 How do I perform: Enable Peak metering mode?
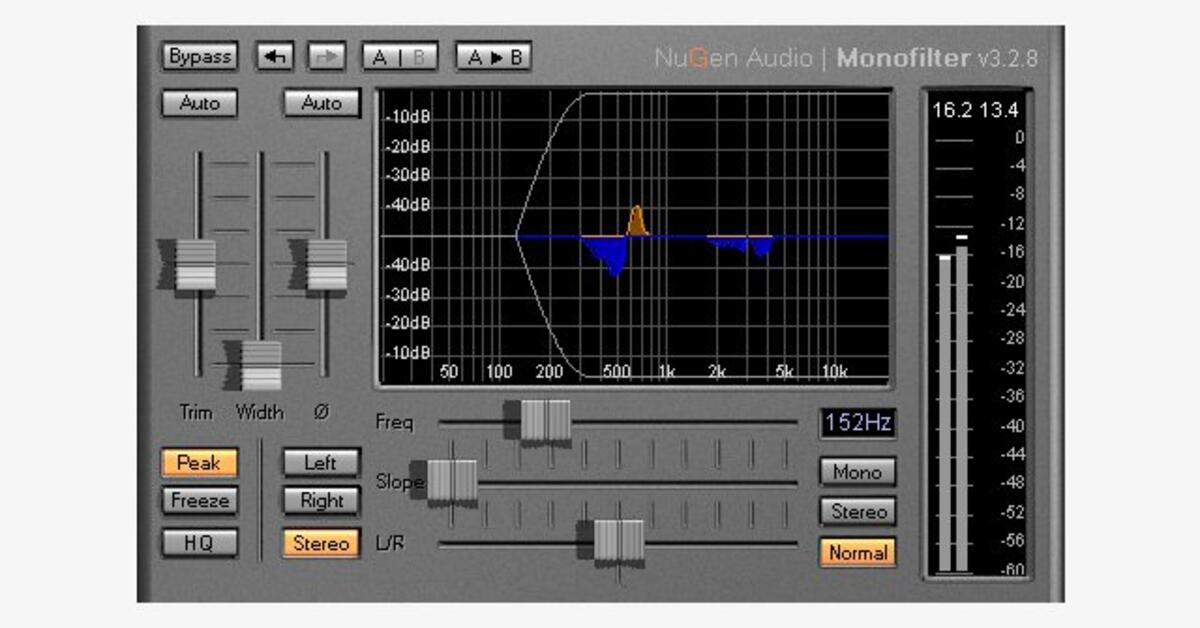(x=199, y=463)
